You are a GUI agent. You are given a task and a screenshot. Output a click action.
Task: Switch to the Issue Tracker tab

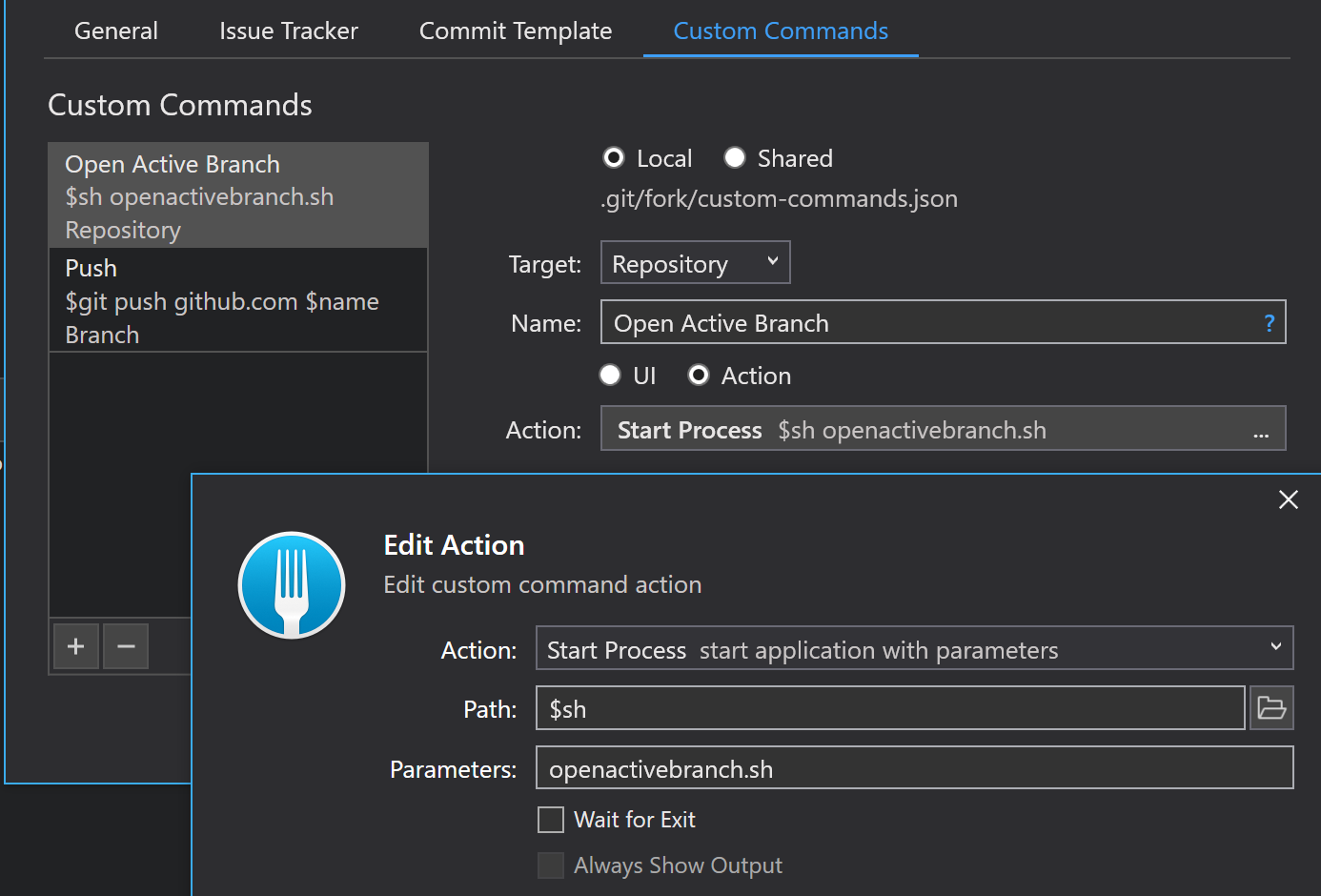(288, 31)
